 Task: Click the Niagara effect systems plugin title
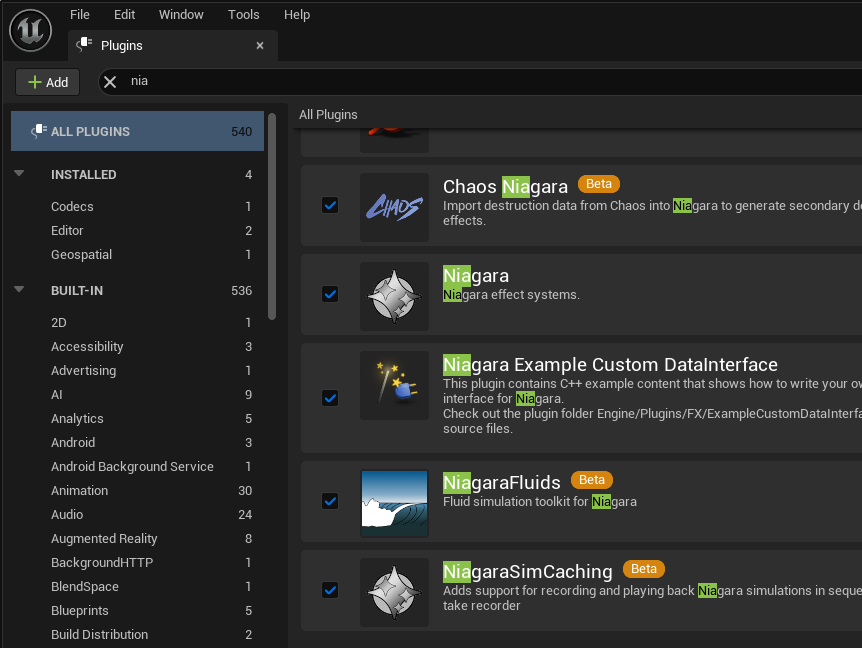476,275
